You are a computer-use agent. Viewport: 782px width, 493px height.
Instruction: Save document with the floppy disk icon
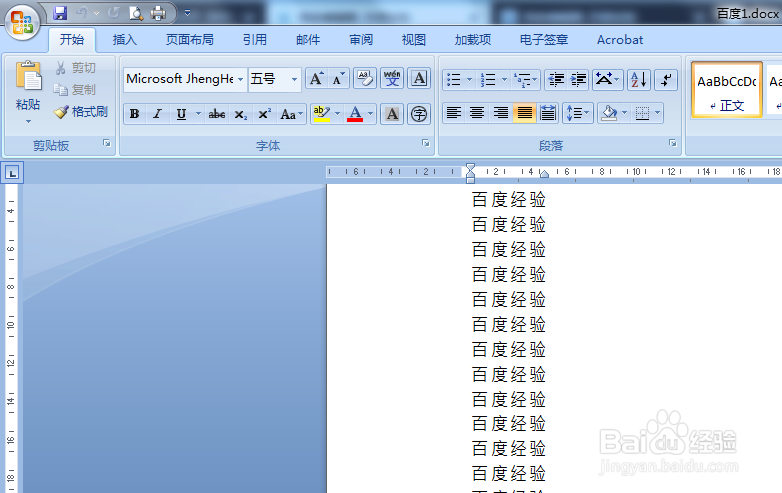pos(60,13)
